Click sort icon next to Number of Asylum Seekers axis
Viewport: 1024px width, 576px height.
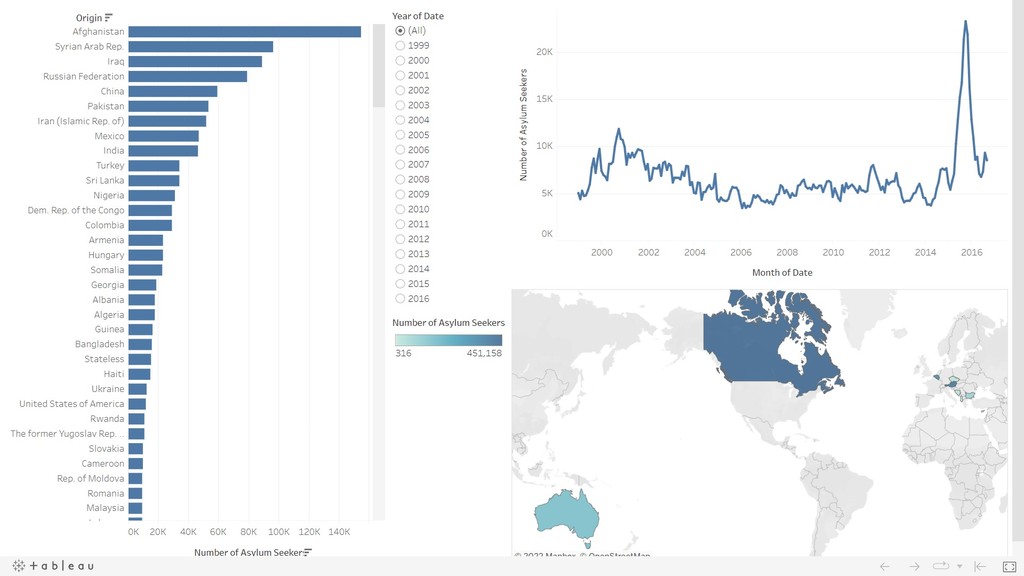[x=308, y=552]
